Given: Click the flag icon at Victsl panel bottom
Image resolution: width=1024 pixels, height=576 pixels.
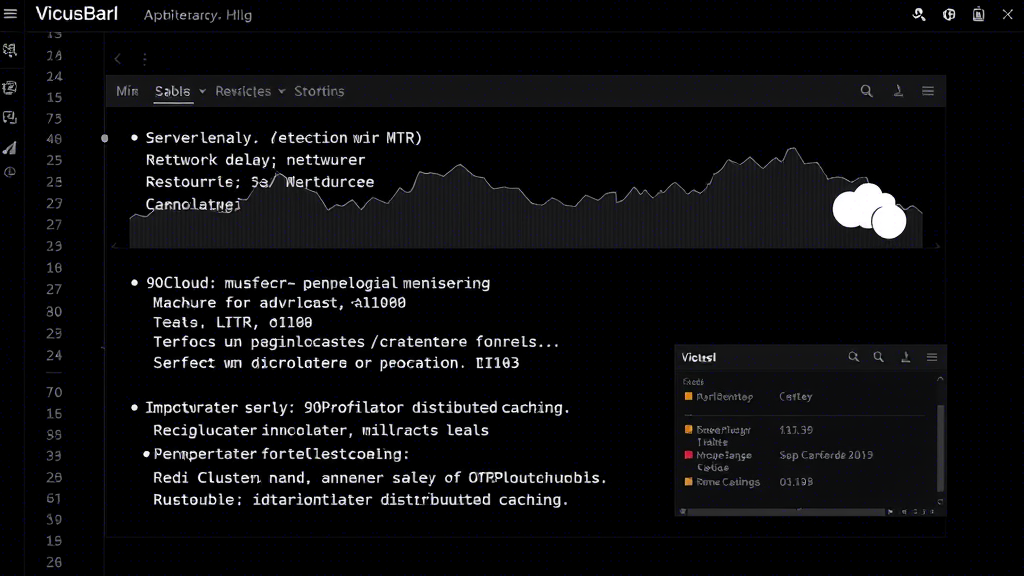Looking at the screenshot, I should pyautogui.click(x=891, y=512).
